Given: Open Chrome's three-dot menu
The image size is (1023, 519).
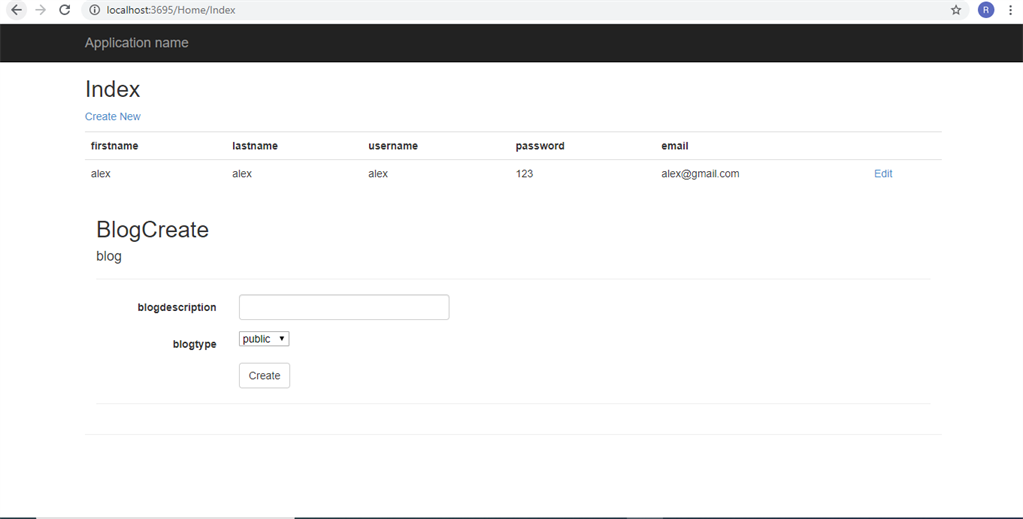Looking at the screenshot, I should coord(1010,10).
